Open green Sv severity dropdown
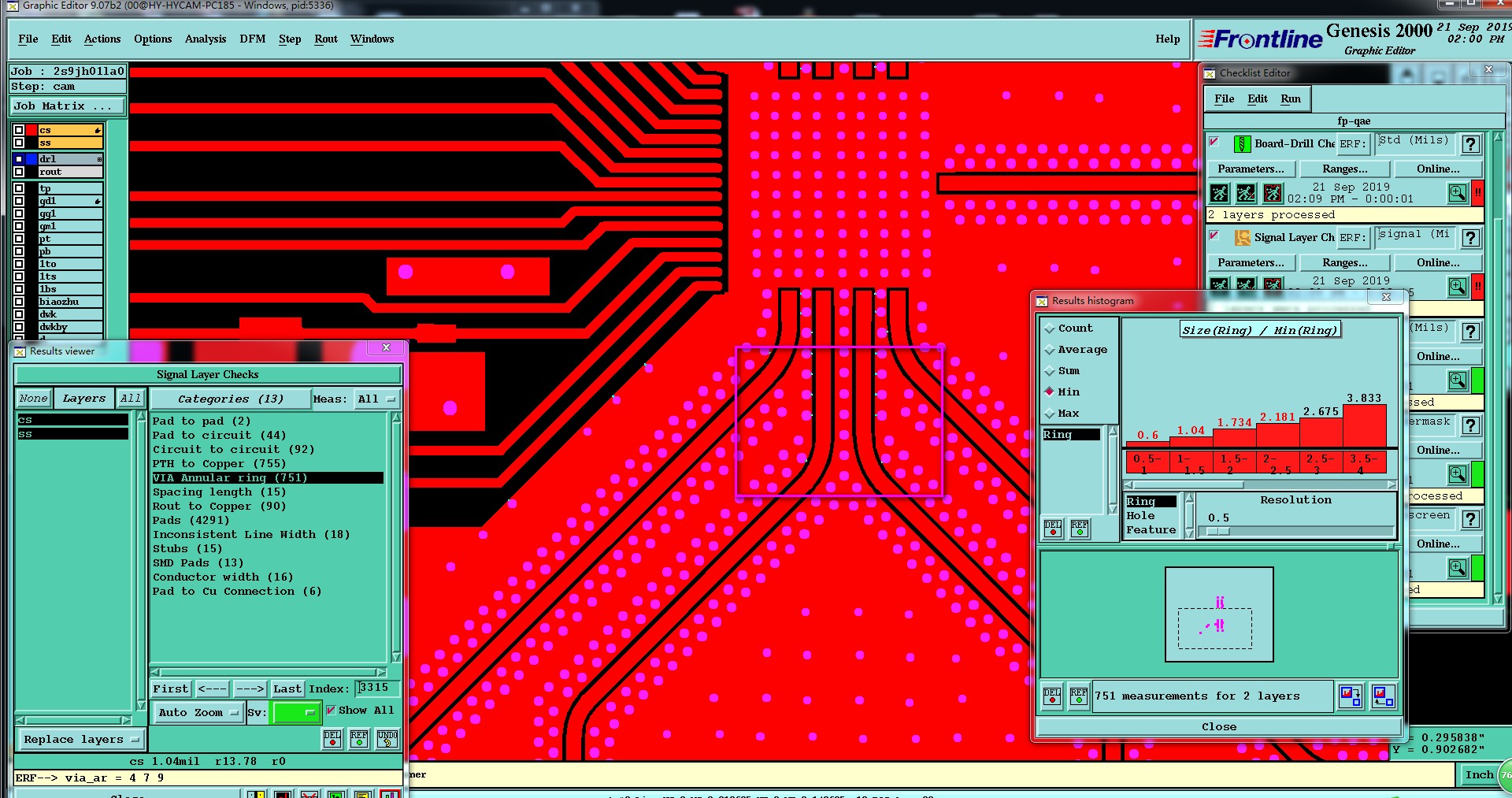Image resolution: width=1512 pixels, height=798 pixels. coord(295,712)
